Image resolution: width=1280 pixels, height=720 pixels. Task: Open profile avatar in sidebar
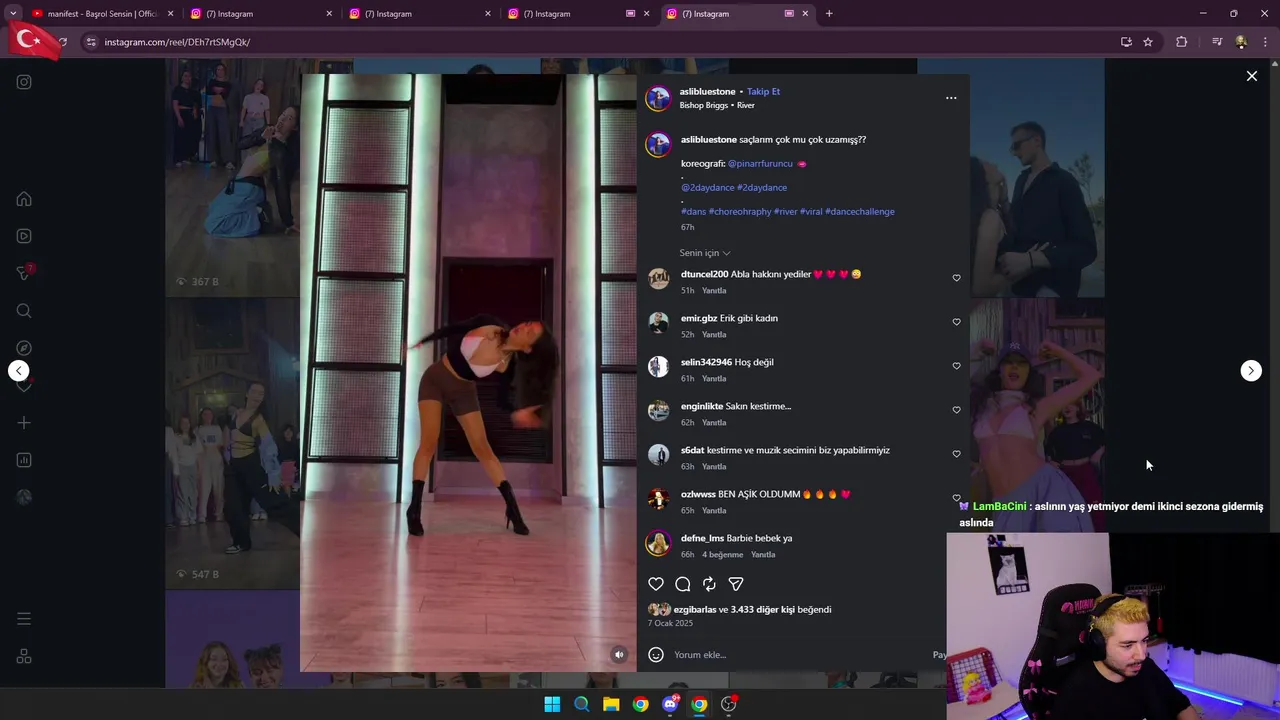[24, 497]
